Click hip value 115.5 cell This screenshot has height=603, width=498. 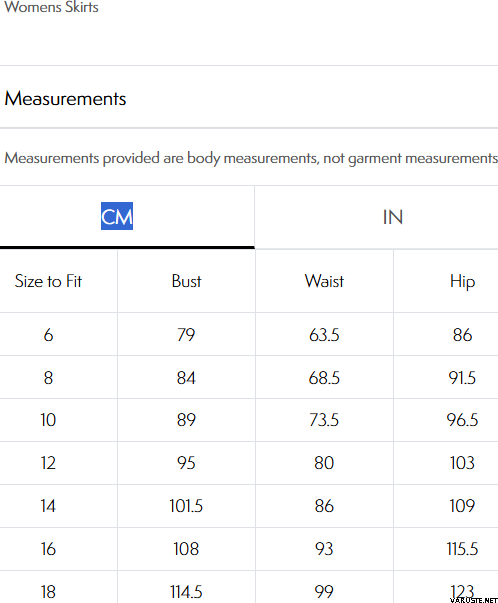point(462,549)
